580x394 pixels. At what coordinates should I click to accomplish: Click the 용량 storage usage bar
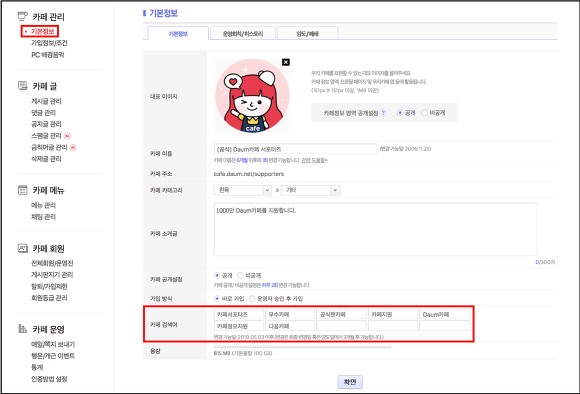point(302,347)
